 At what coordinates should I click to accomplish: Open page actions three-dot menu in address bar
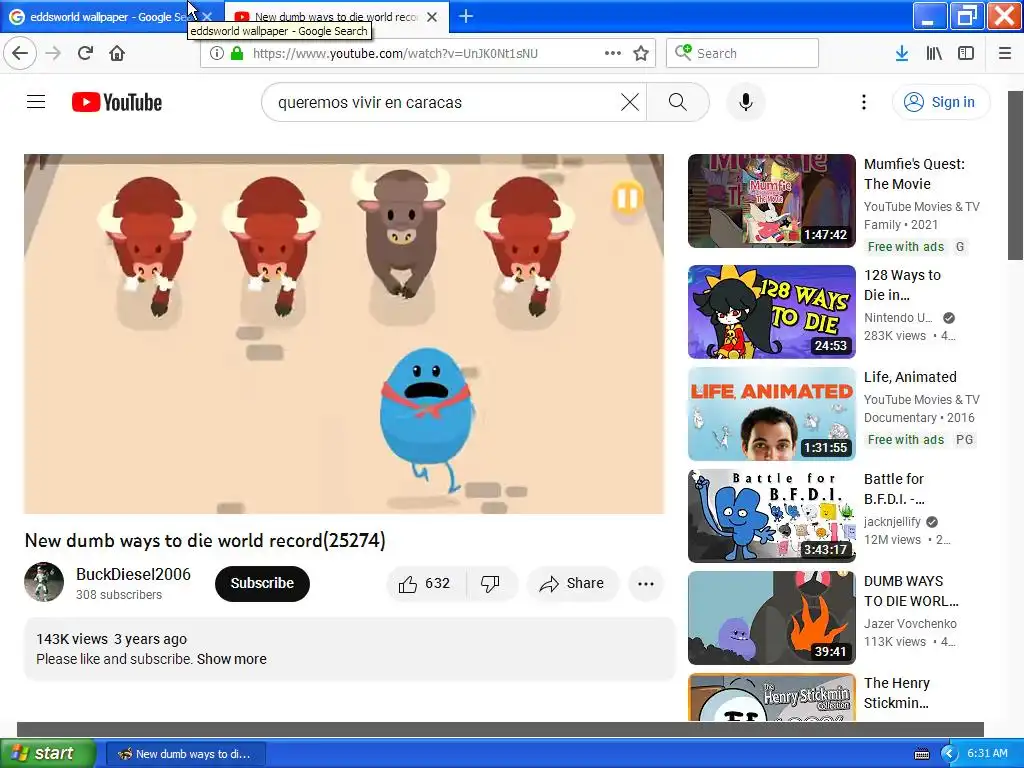click(613, 53)
